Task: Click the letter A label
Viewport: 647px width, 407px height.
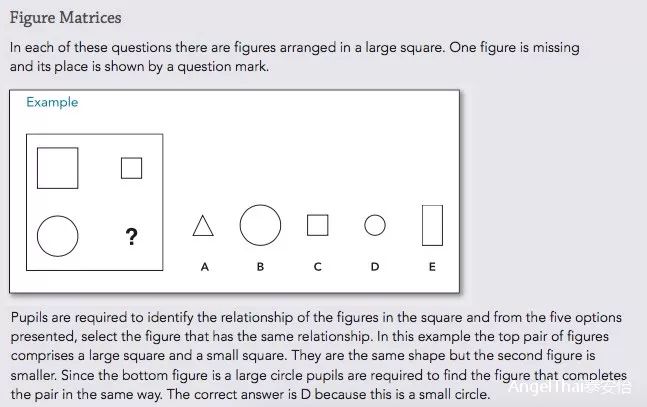Action: coord(205,267)
